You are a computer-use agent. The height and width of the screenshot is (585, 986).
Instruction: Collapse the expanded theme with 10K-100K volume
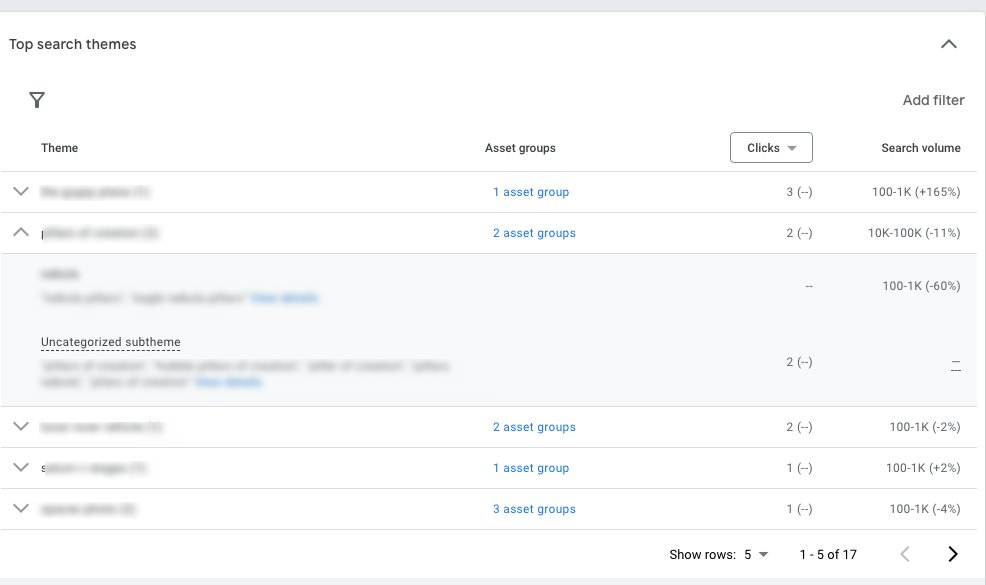pyautogui.click(x=21, y=232)
